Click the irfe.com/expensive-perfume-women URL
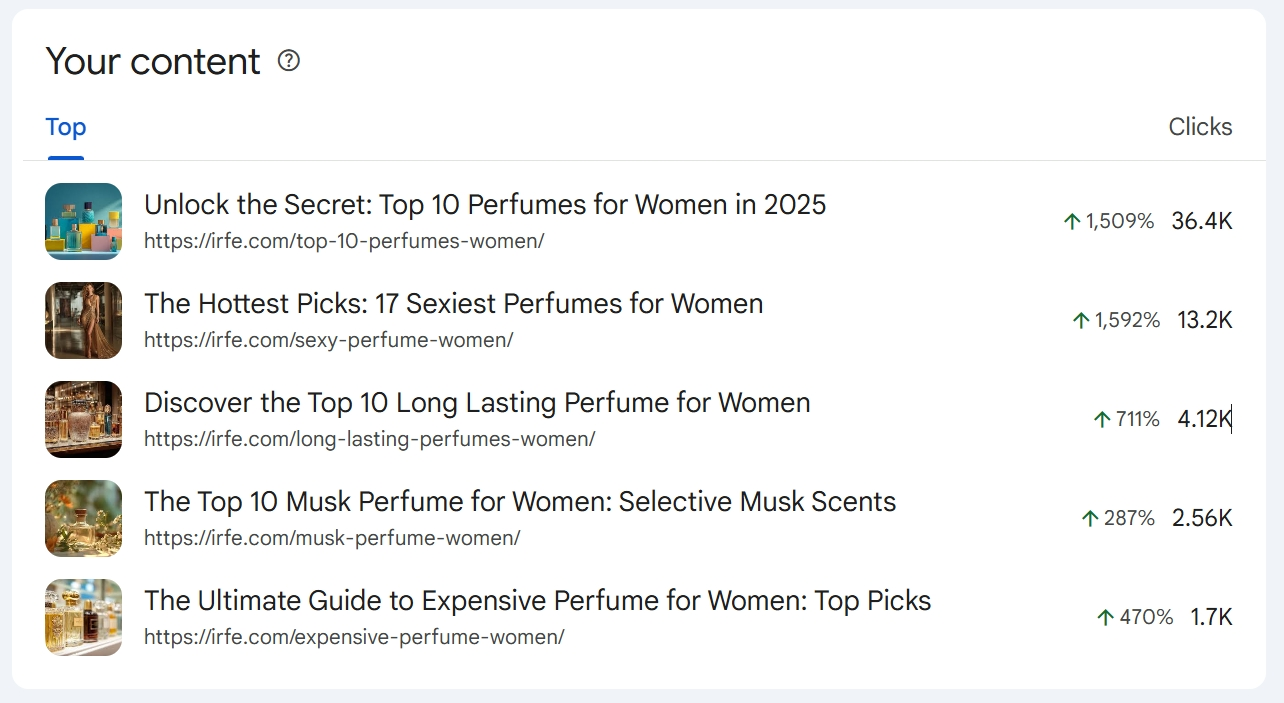Viewport: 1284px width, 703px height. pyautogui.click(x=354, y=637)
